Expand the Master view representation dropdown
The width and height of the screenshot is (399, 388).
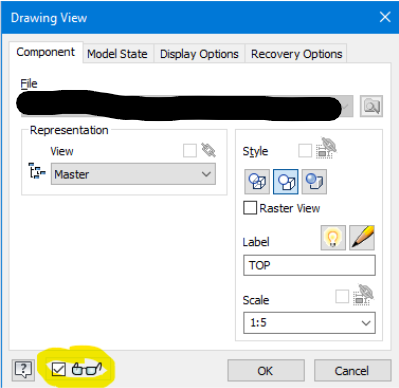point(133,174)
